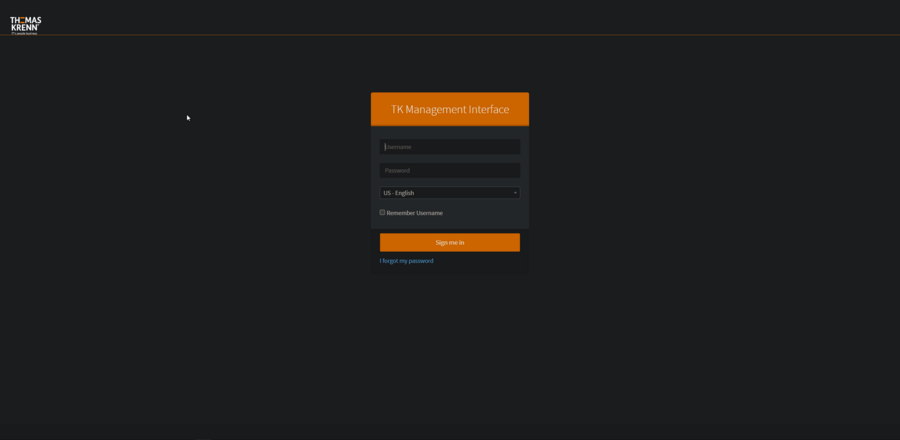Open the US - English language dropdown
This screenshot has height=440, width=900.
(449, 193)
